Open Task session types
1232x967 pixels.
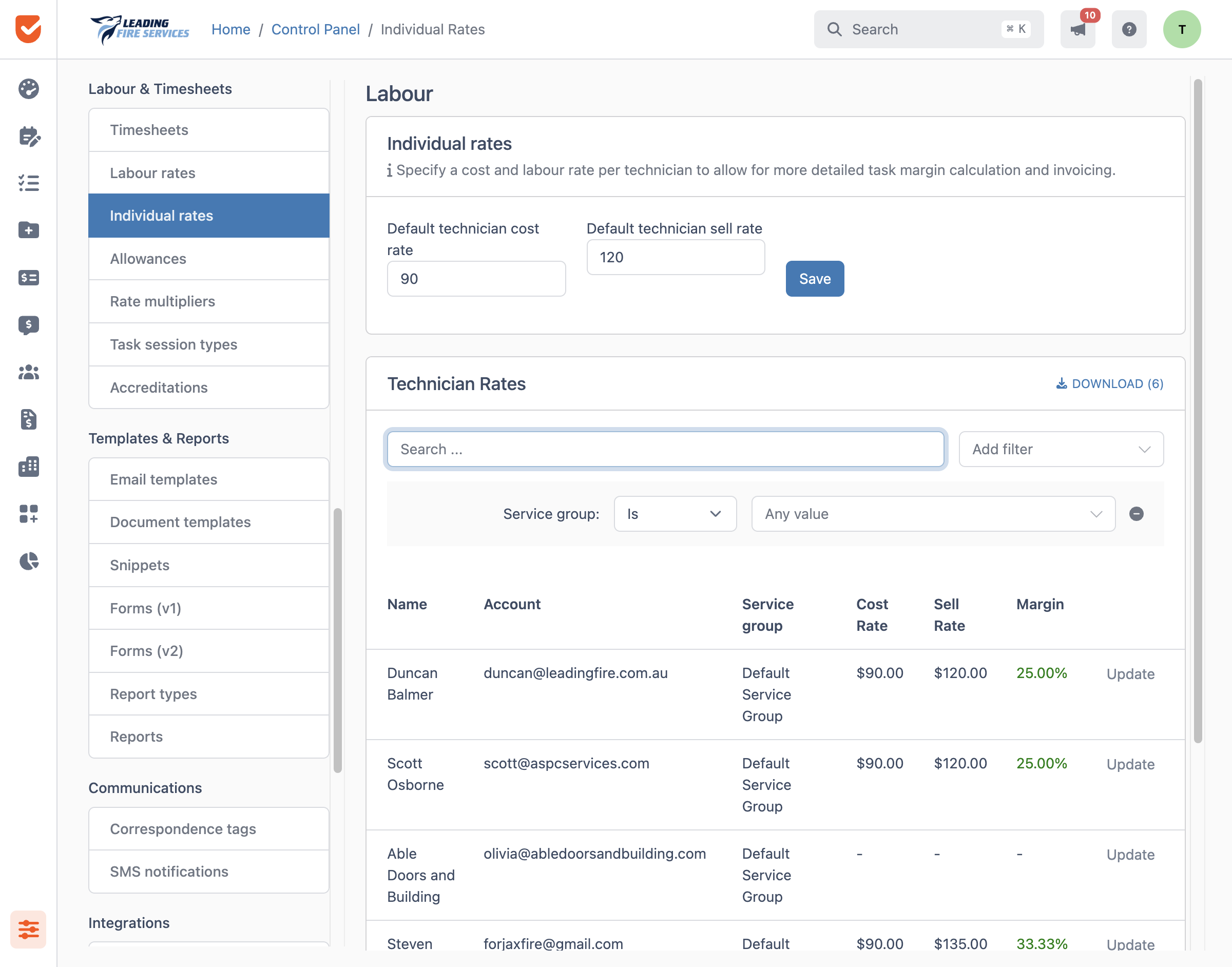(209, 344)
